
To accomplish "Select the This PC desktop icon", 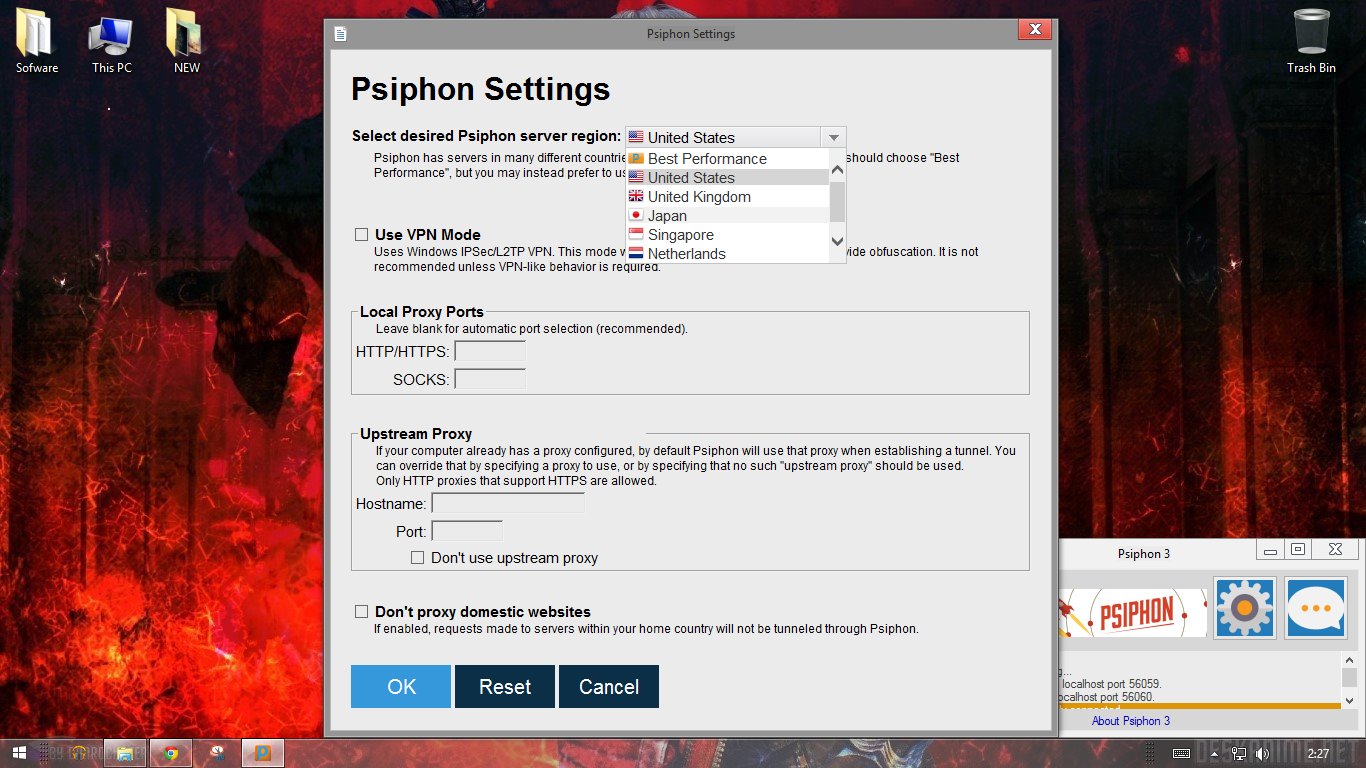I will [111, 42].
